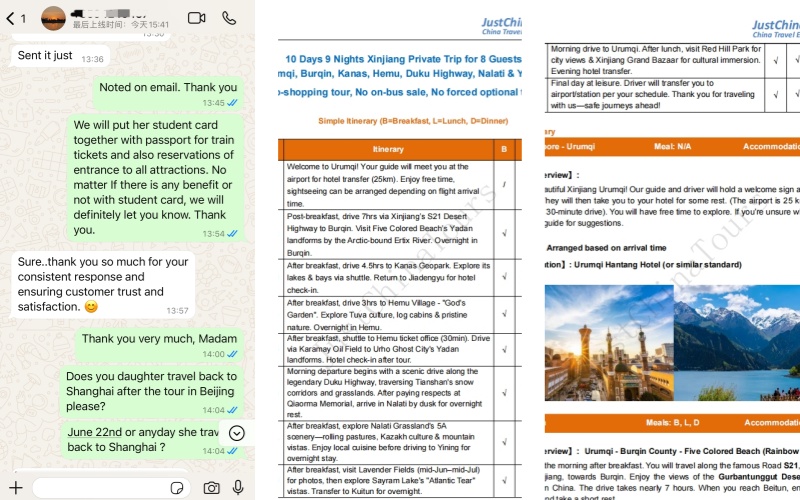
Task: Open the Urumqi mosque sunset photo
Action: point(609,342)
